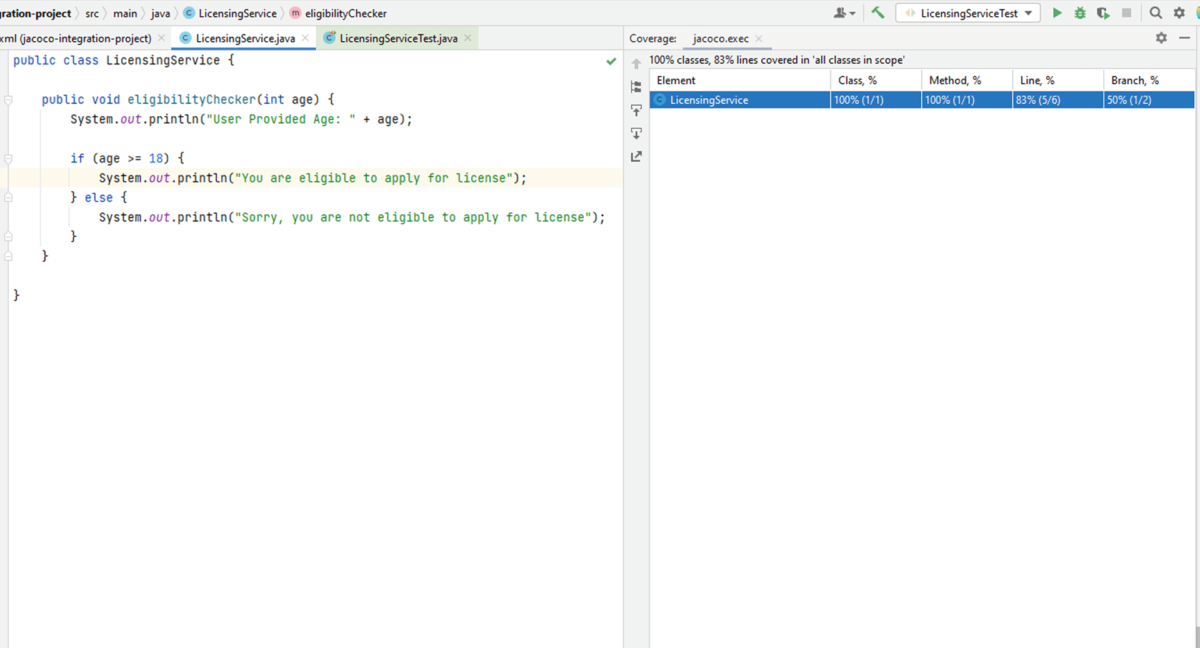Build the project with the hammer icon
This screenshot has width=1200, height=648.
878,13
